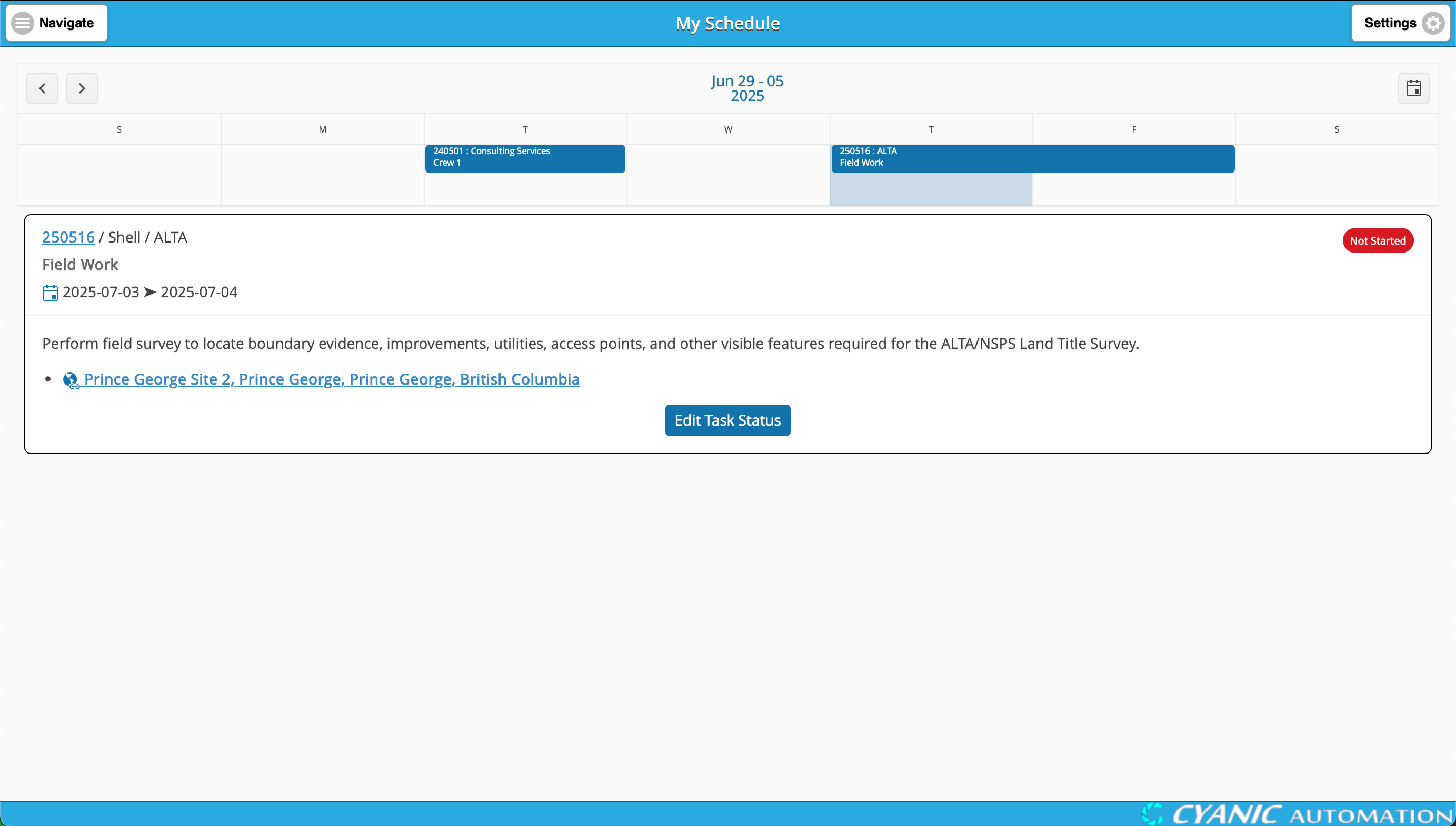Open Settings gear button
This screenshot has width=1456, height=826.
pyautogui.click(x=1400, y=23)
